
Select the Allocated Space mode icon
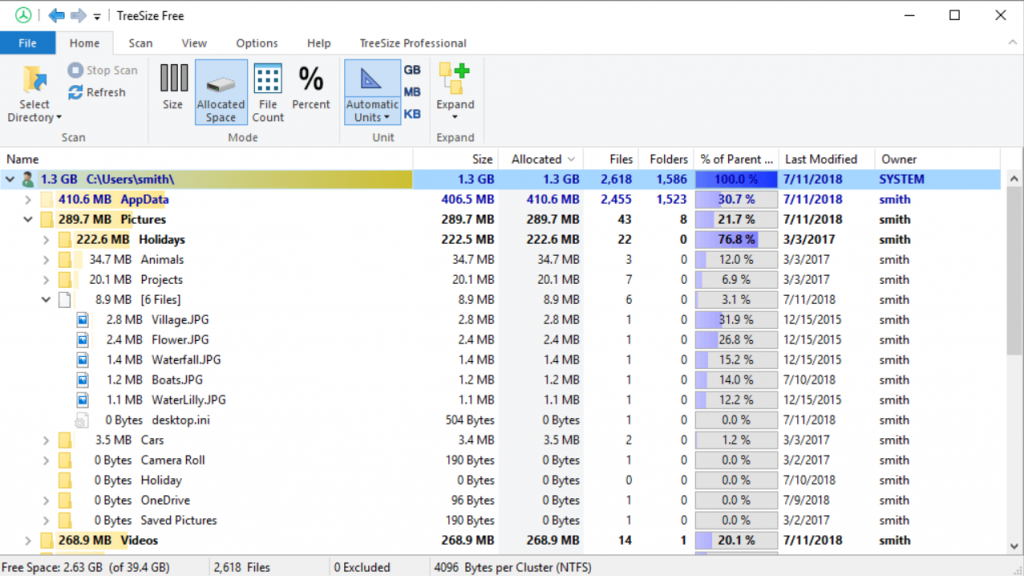click(220, 90)
